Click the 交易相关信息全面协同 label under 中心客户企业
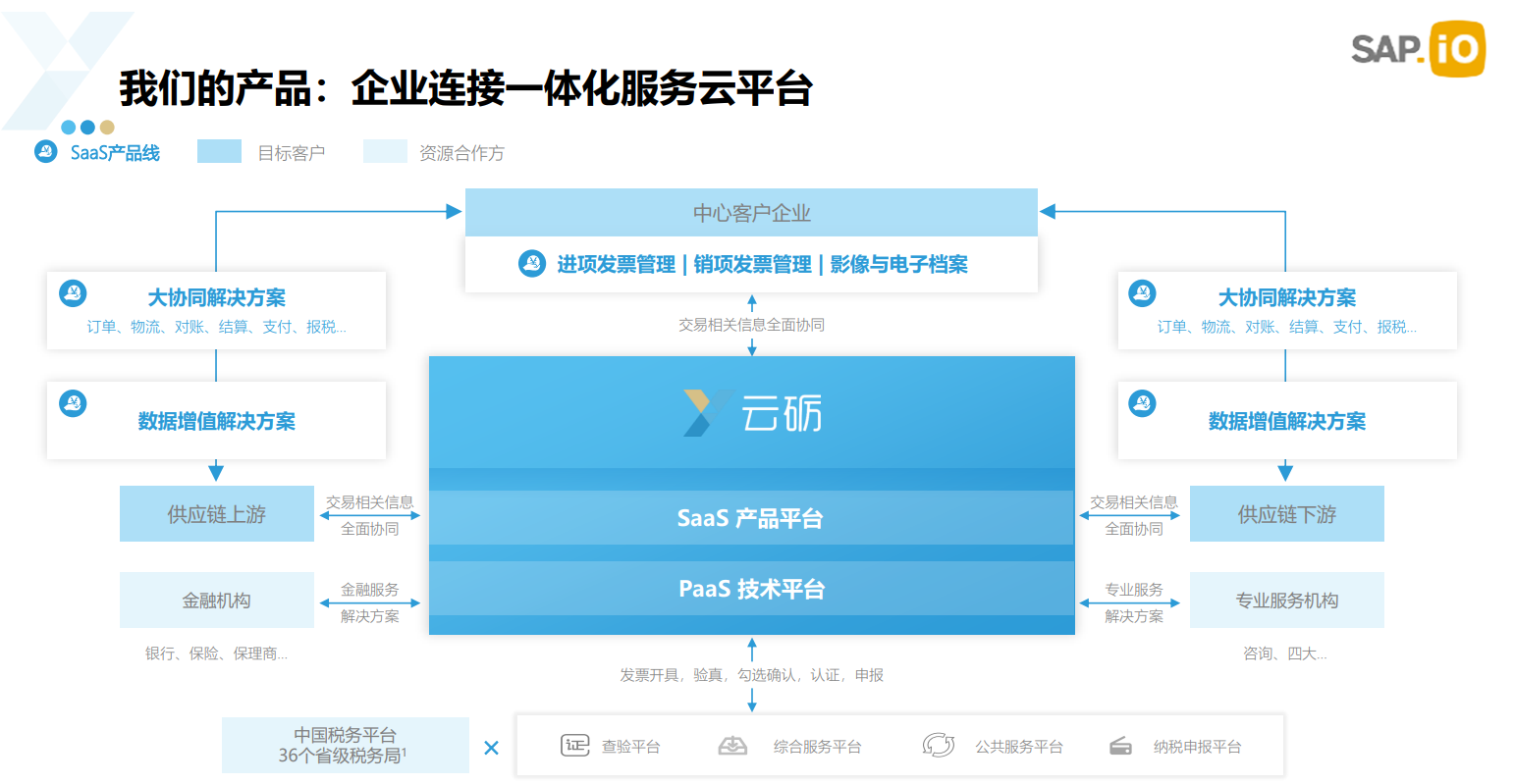 tap(752, 325)
